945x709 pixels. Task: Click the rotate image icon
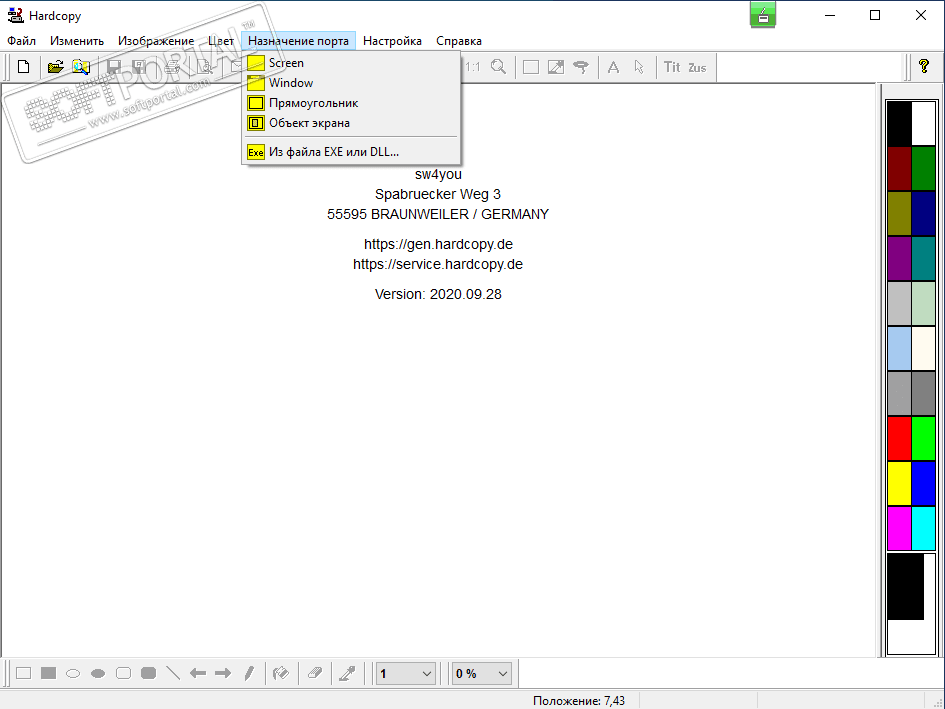(580, 67)
